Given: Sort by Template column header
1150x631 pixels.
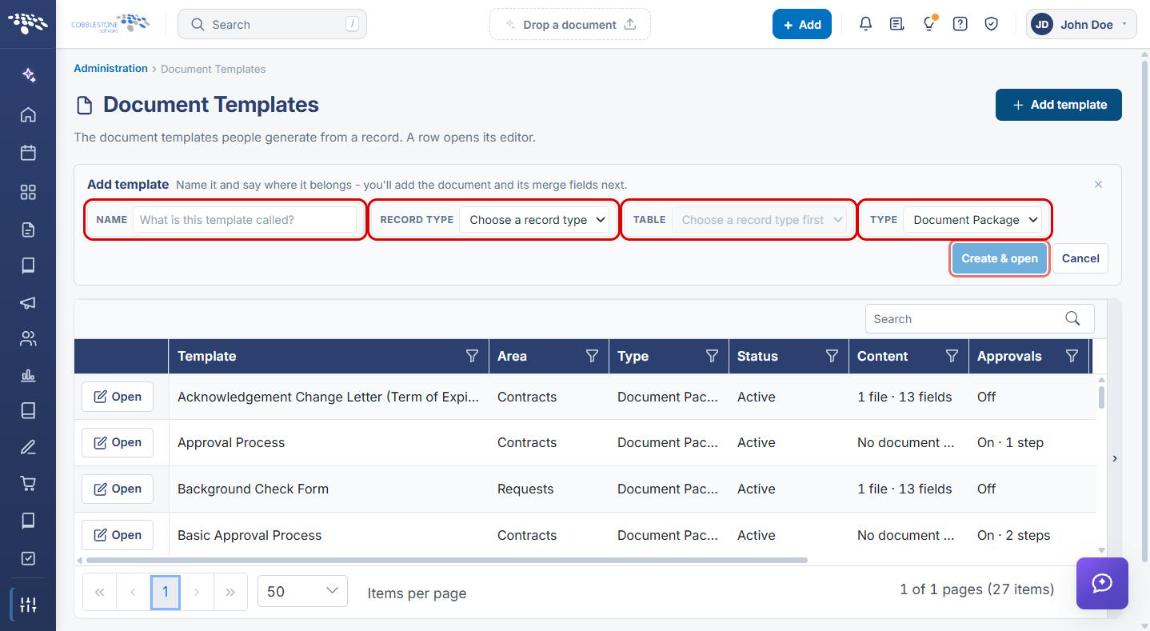Looking at the screenshot, I should (x=207, y=356).
